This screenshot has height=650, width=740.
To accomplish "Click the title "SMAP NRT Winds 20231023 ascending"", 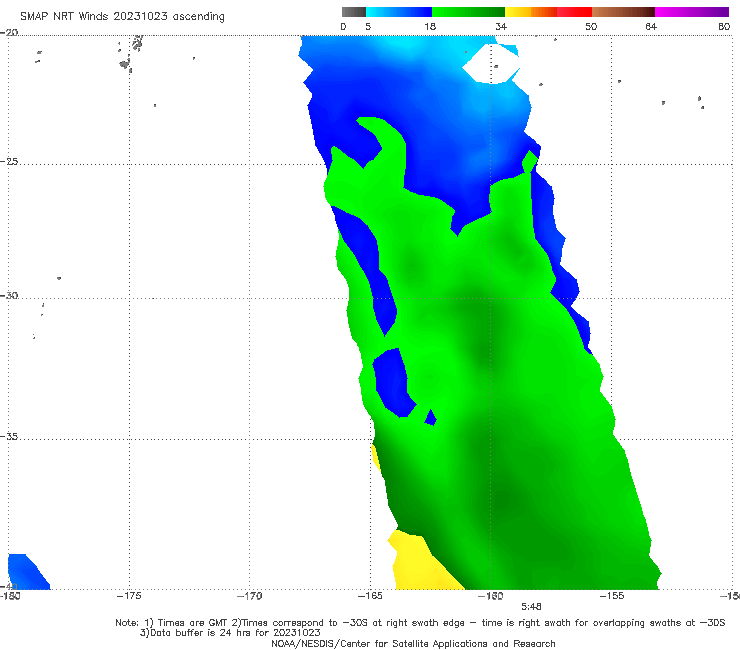I will pos(122,16).
